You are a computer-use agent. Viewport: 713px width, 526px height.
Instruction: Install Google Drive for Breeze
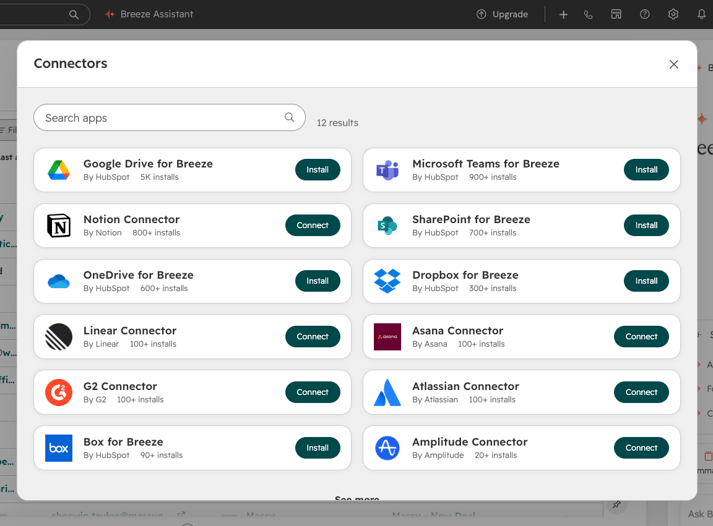(x=317, y=170)
